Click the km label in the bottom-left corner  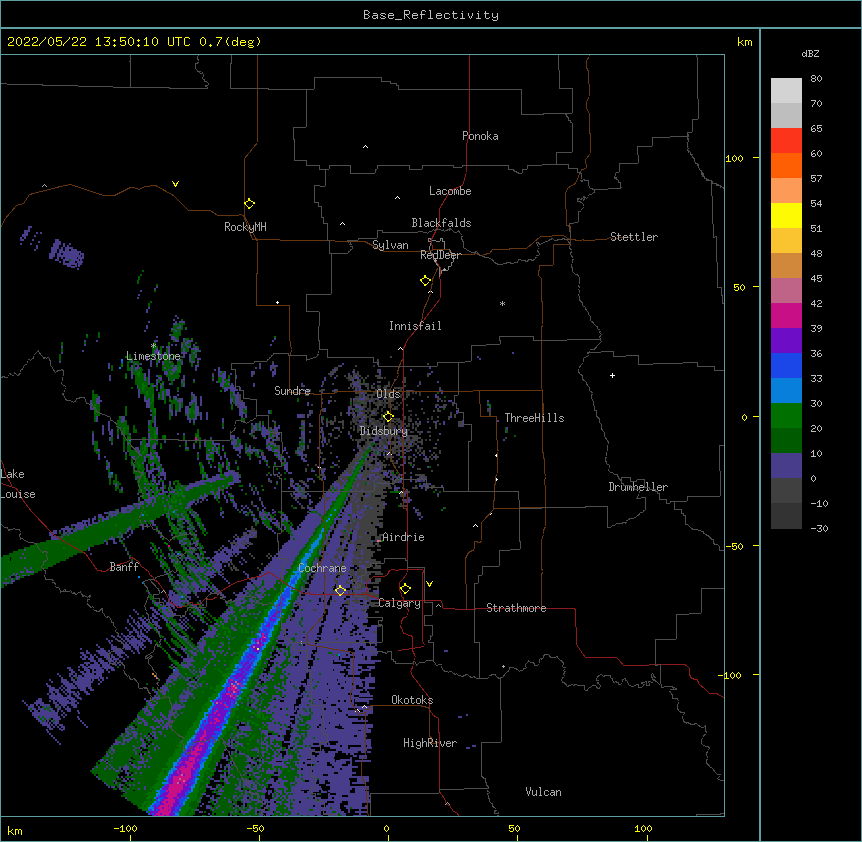(x=15, y=830)
